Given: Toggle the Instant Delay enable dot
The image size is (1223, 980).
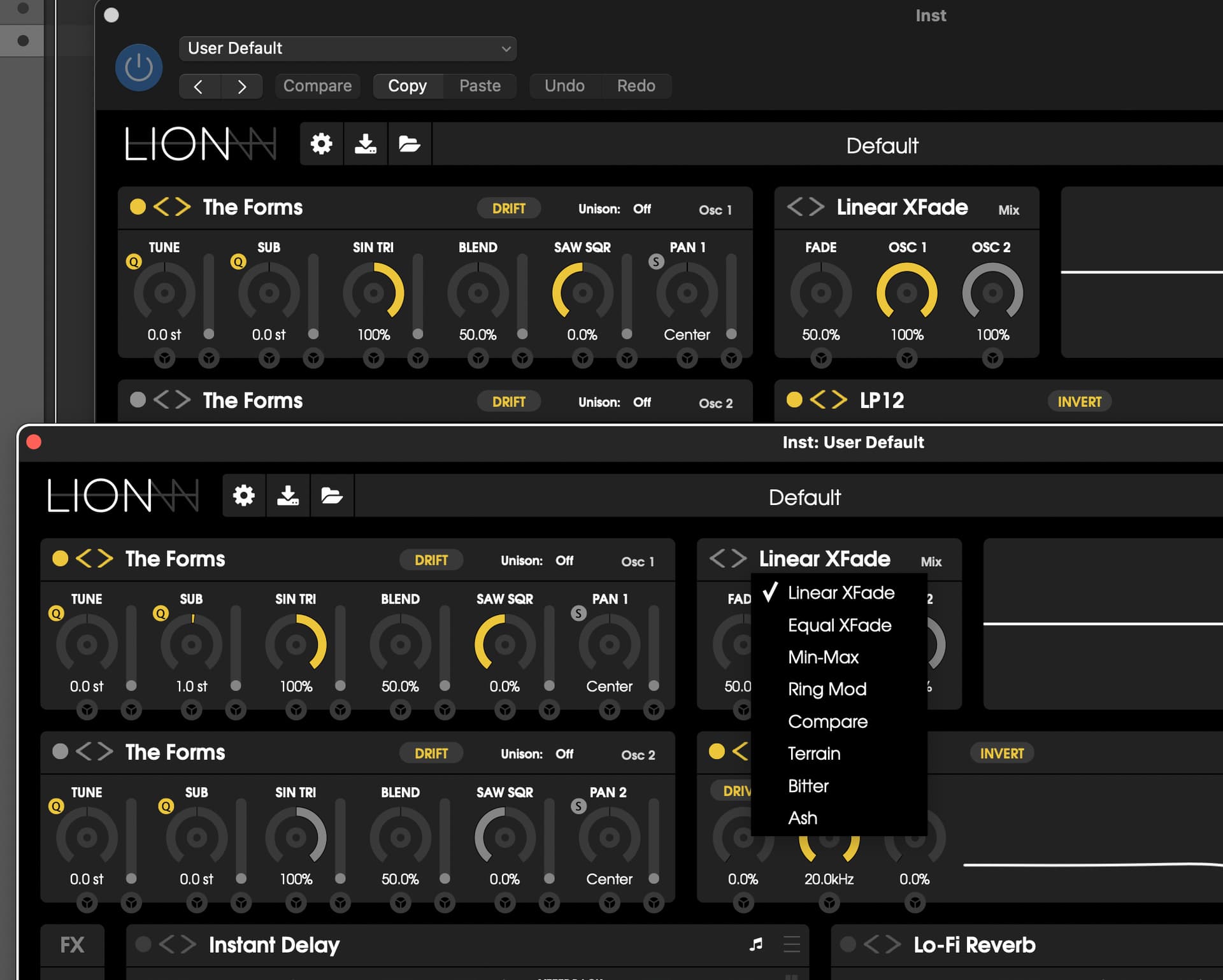Looking at the screenshot, I should [143, 944].
